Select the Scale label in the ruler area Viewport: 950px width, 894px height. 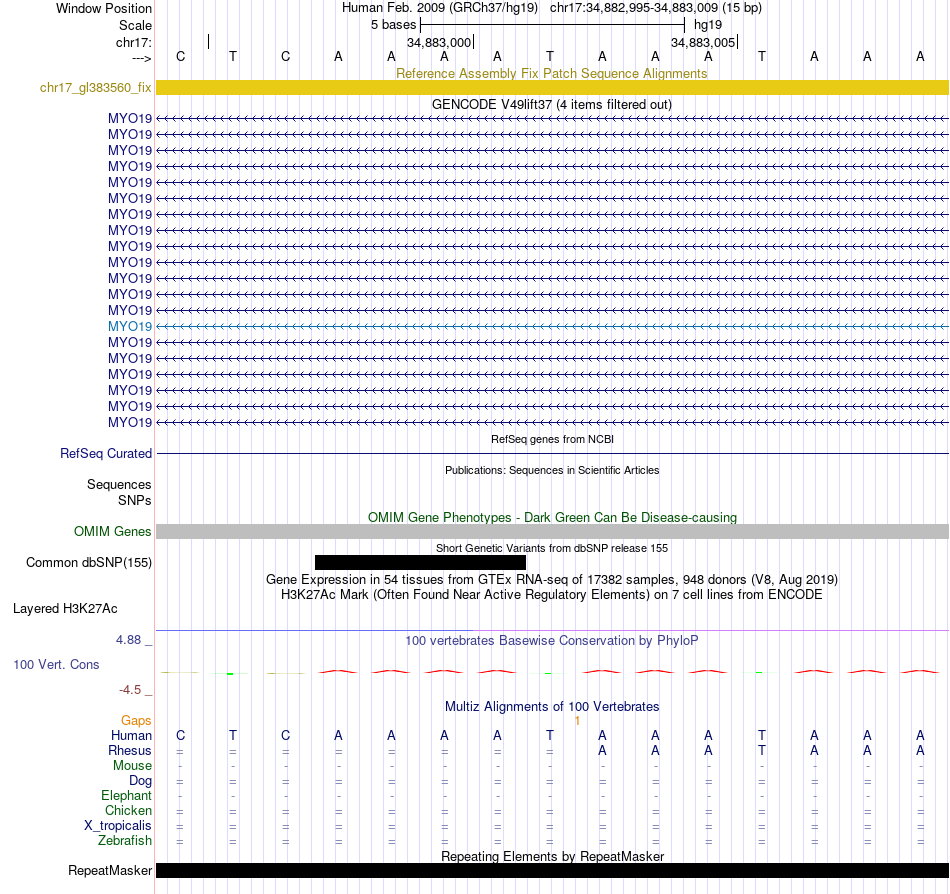(135, 25)
